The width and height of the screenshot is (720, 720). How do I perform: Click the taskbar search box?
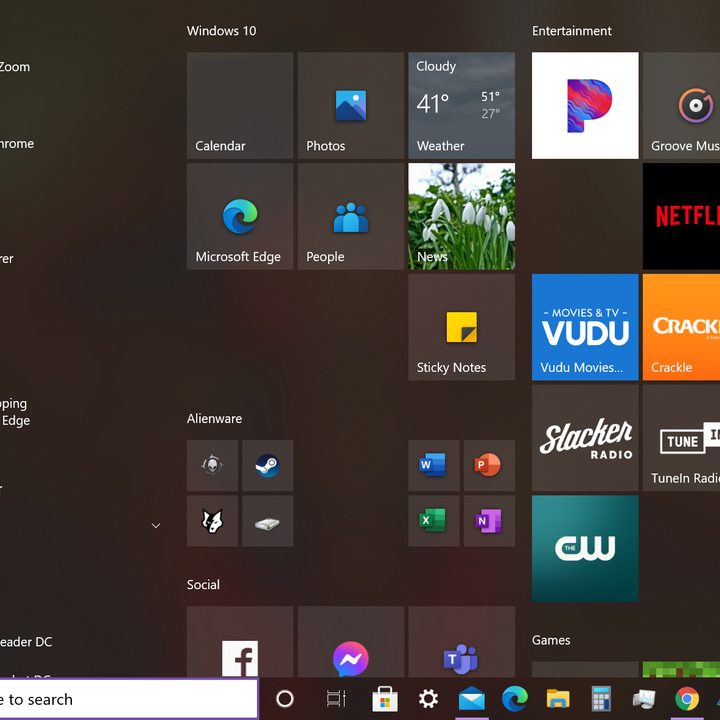tap(129, 699)
